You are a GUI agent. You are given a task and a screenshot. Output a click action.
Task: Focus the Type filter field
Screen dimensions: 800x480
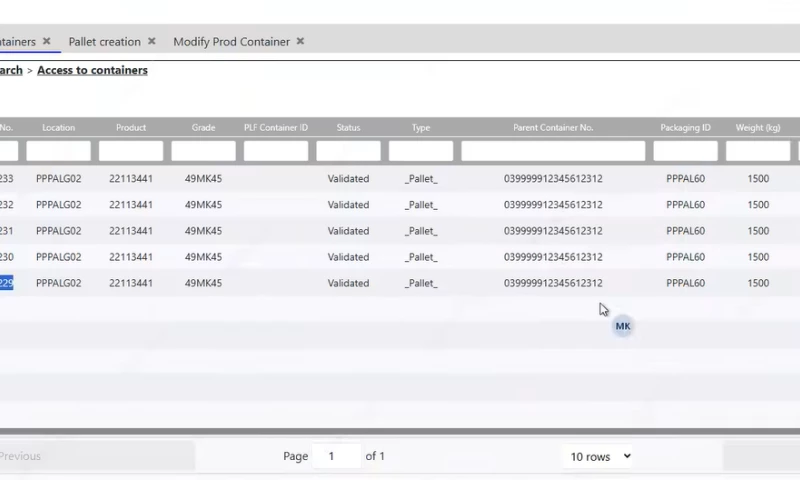click(421, 151)
